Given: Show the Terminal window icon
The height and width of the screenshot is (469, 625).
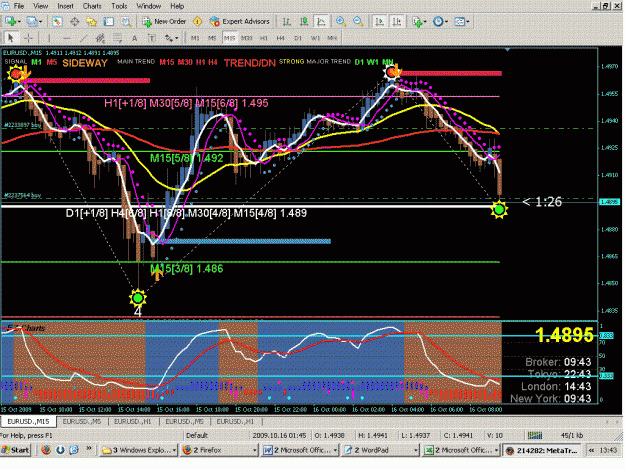Looking at the screenshot, I should (109, 22).
